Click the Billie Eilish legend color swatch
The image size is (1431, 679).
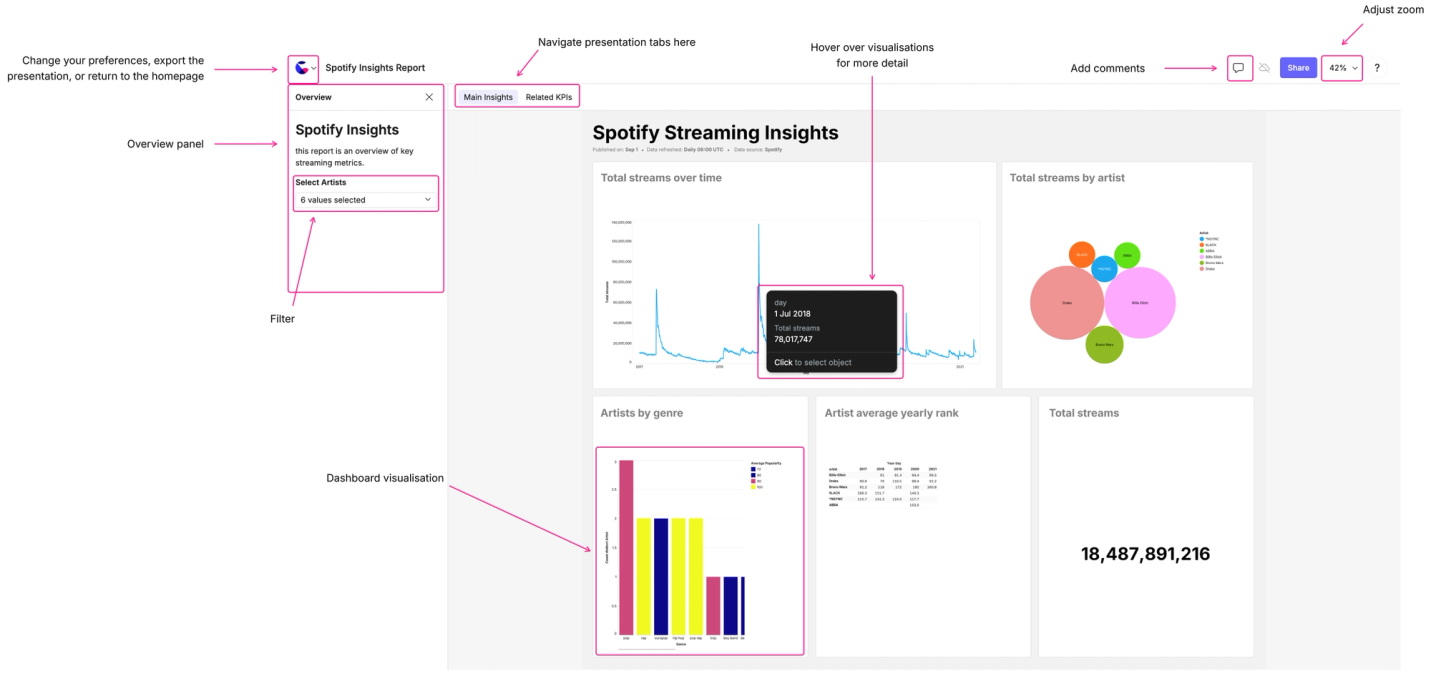point(1201,257)
